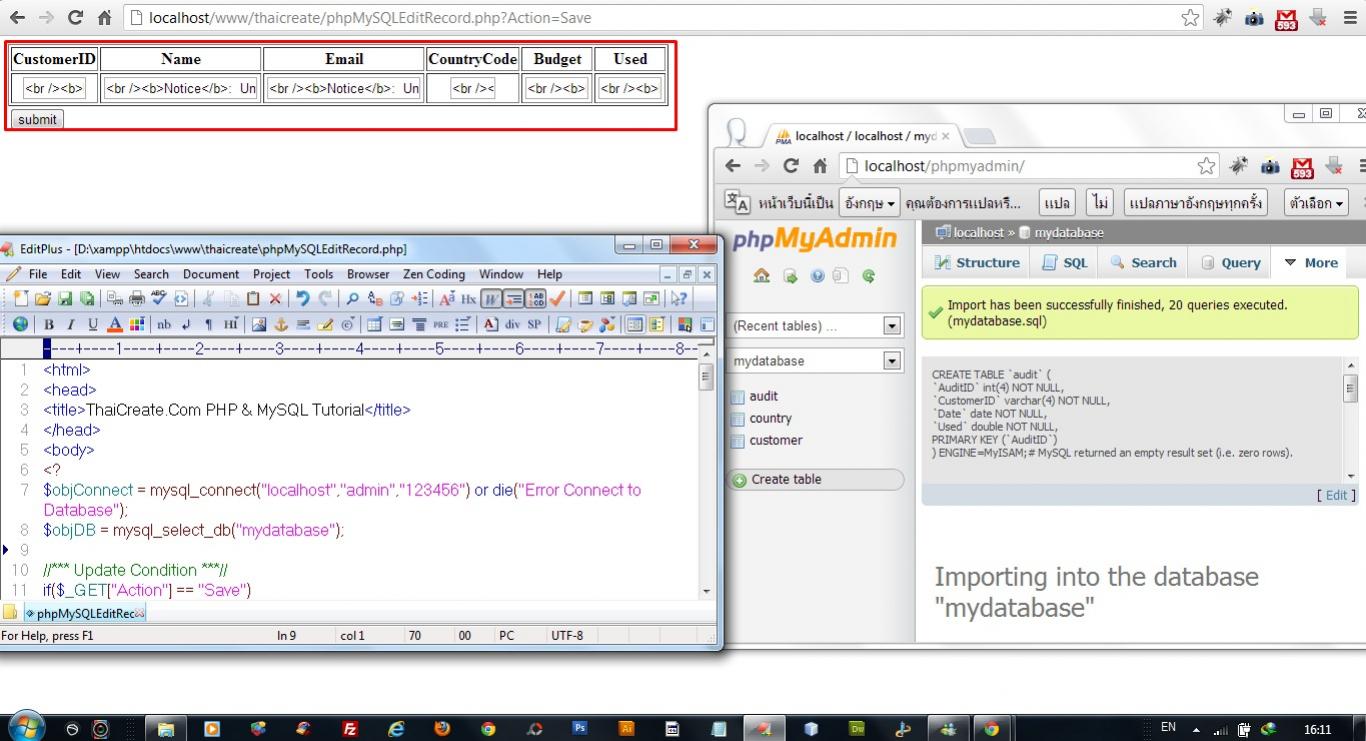The height and width of the screenshot is (741, 1366).
Task: Click the Email input field in form
Action: click(344, 89)
